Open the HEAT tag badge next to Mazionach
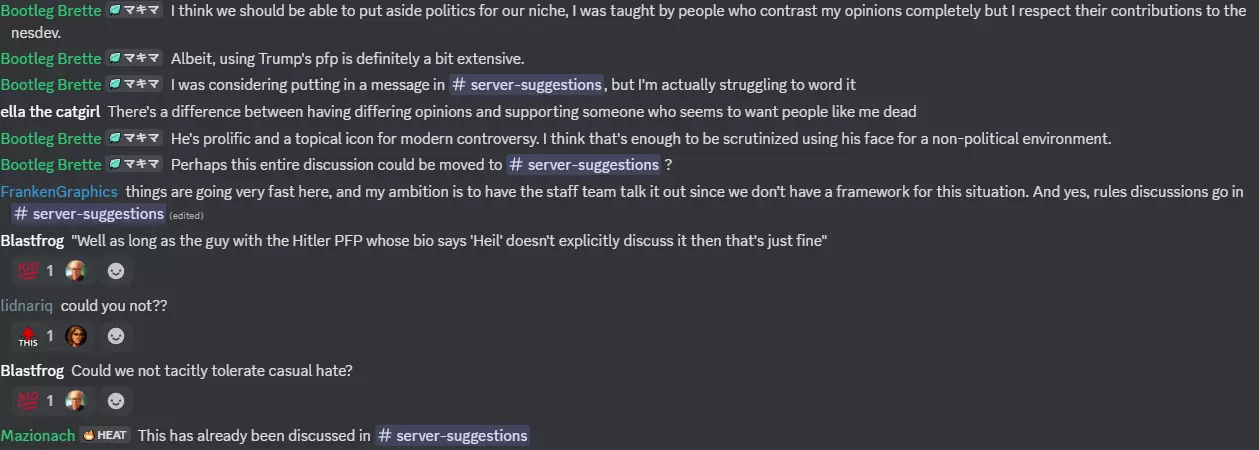Image resolution: width=1259 pixels, height=450 pixels. click(x=105, y=435)
